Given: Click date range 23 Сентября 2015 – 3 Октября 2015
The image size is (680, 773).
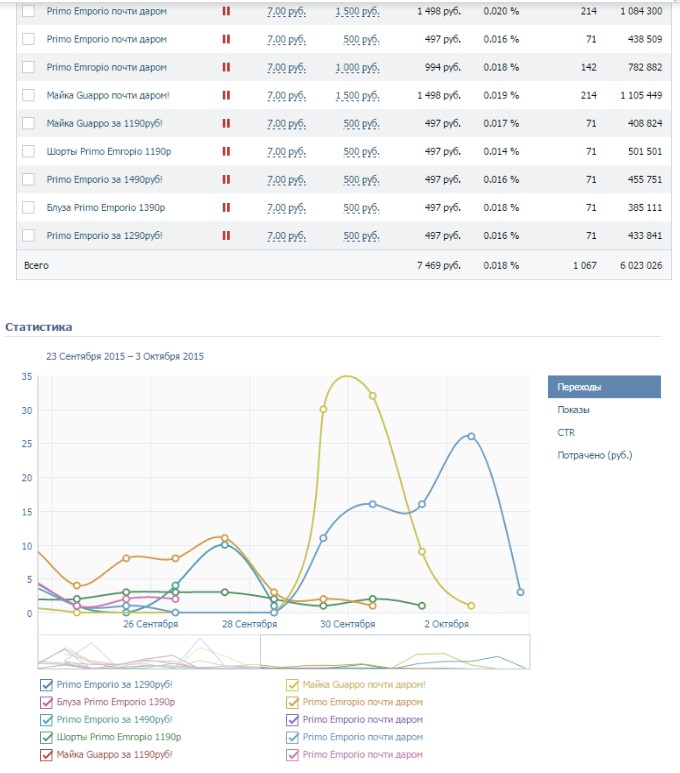Looking at the screenshot, I should click(125, 356).
